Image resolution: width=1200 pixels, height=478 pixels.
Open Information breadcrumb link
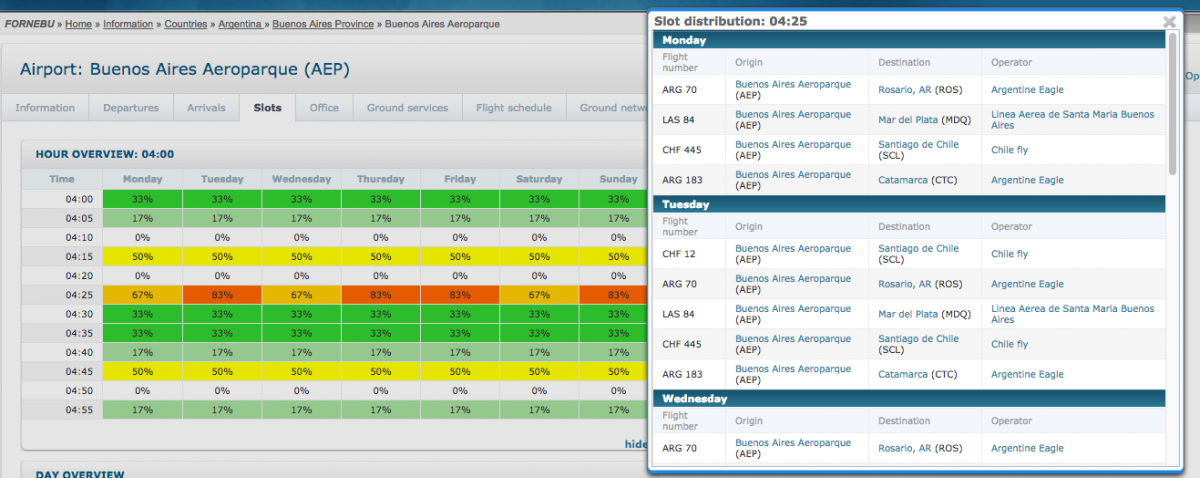128,23
